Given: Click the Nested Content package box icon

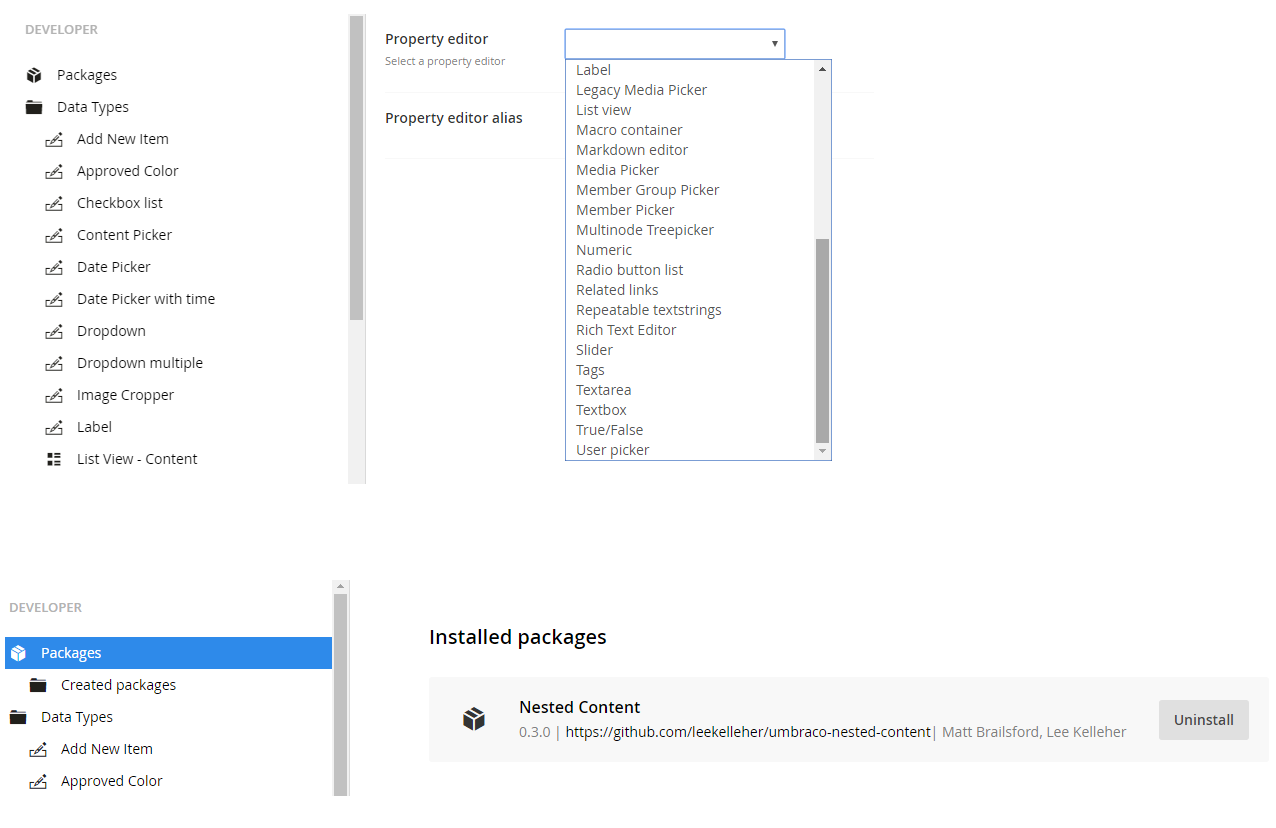Looking at the screenshot, I should click(x=474, y=719).
